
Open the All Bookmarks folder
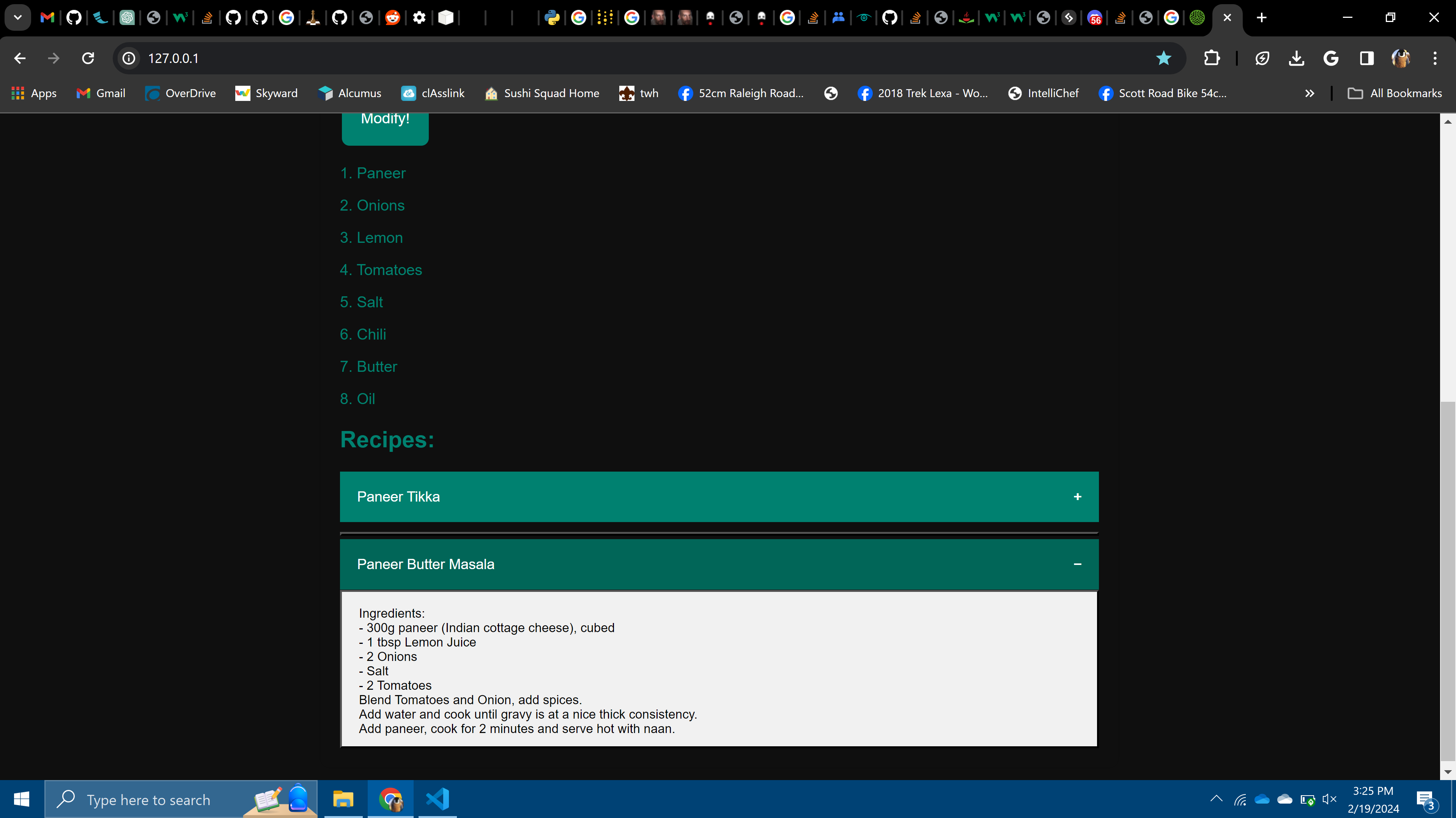click(1395, 93)
